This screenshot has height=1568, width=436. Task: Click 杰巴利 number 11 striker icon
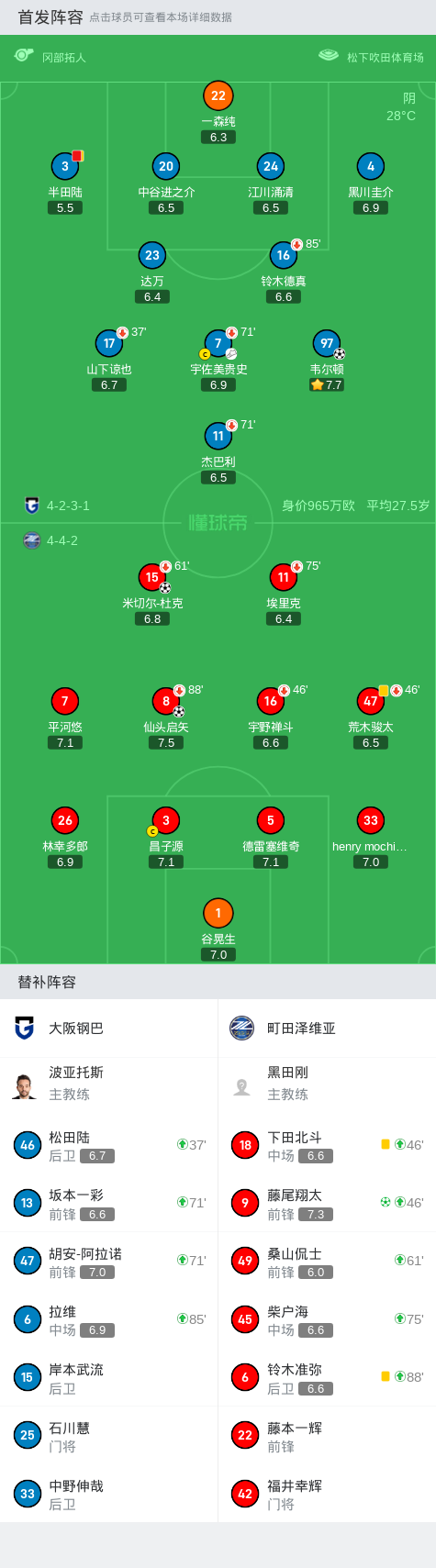(x=218, y=436)
